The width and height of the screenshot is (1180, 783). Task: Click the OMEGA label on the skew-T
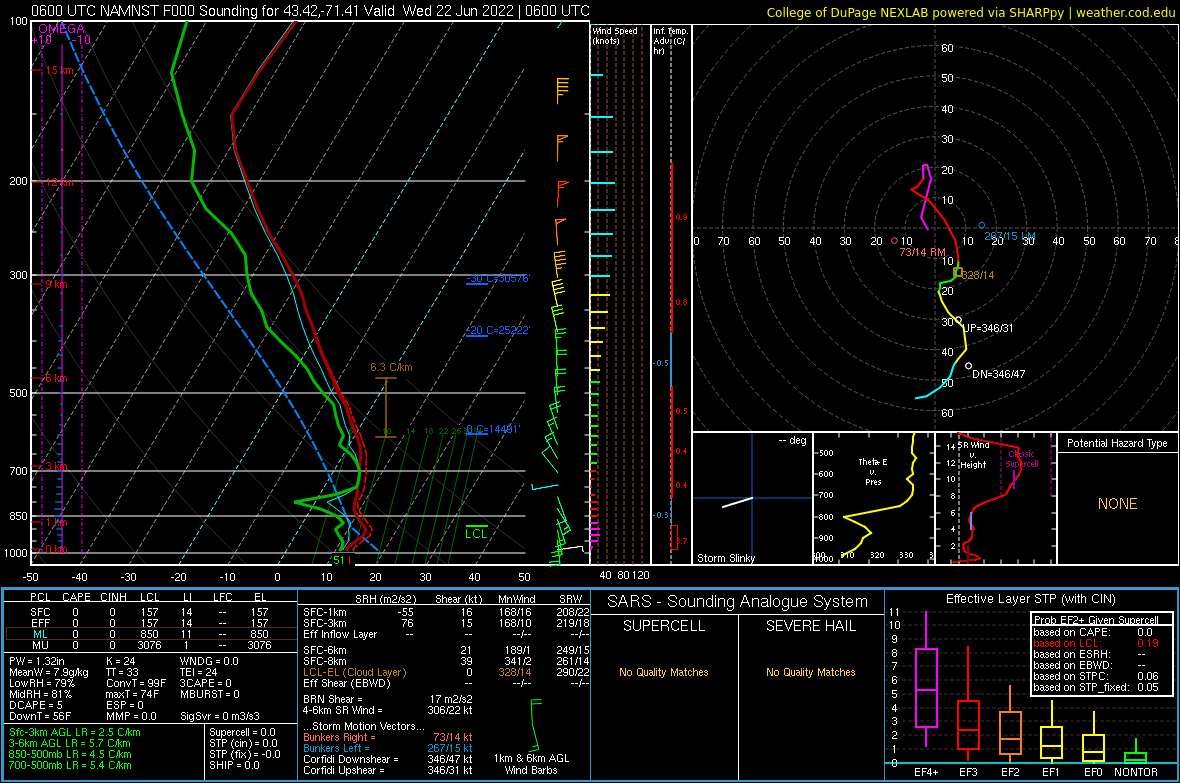[x=61, y=29]
